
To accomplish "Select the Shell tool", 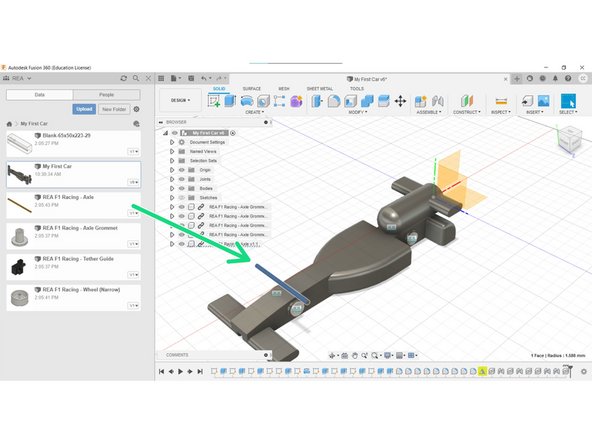I will coord(351,101).
